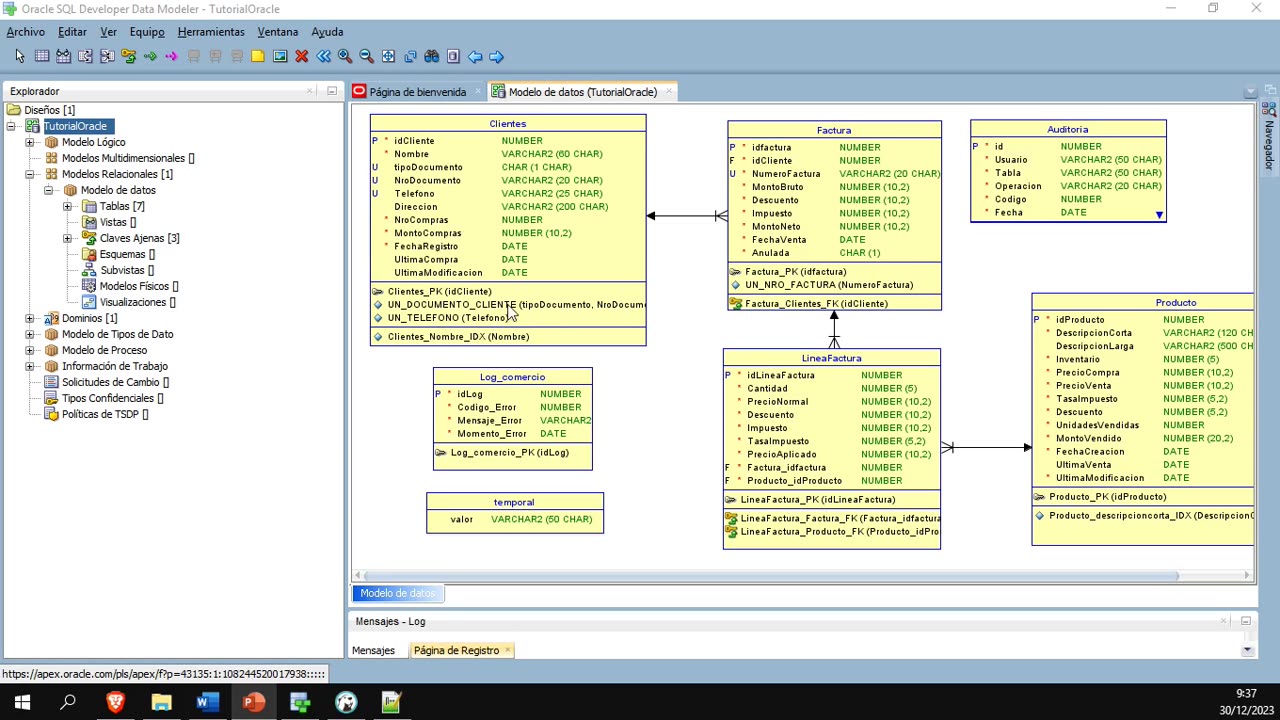The width and height of the screenshot is (1280, 720).
Task: Click the bottom Modelo de datos diagram tab
Action: tap(397, 593)
